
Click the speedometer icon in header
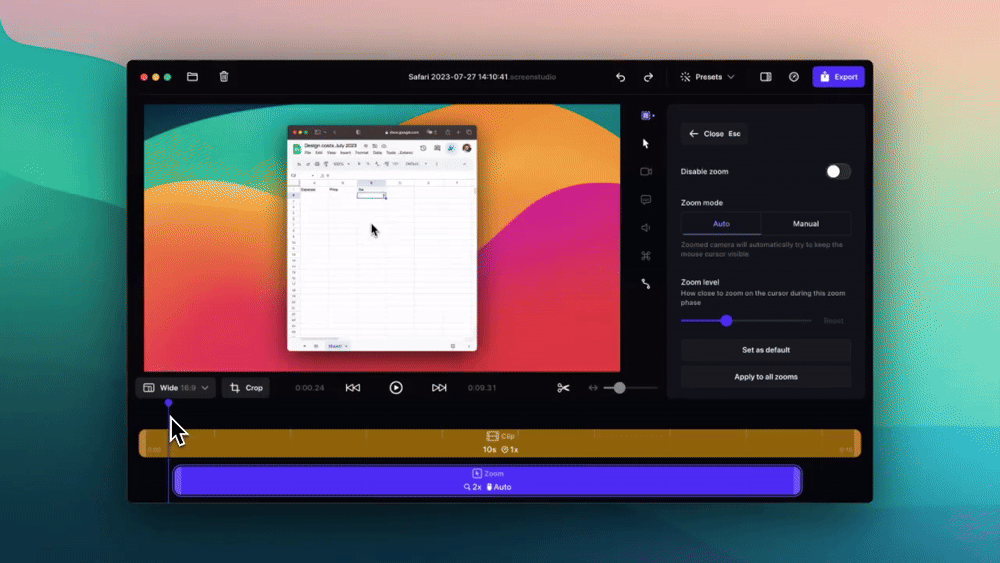794,77
